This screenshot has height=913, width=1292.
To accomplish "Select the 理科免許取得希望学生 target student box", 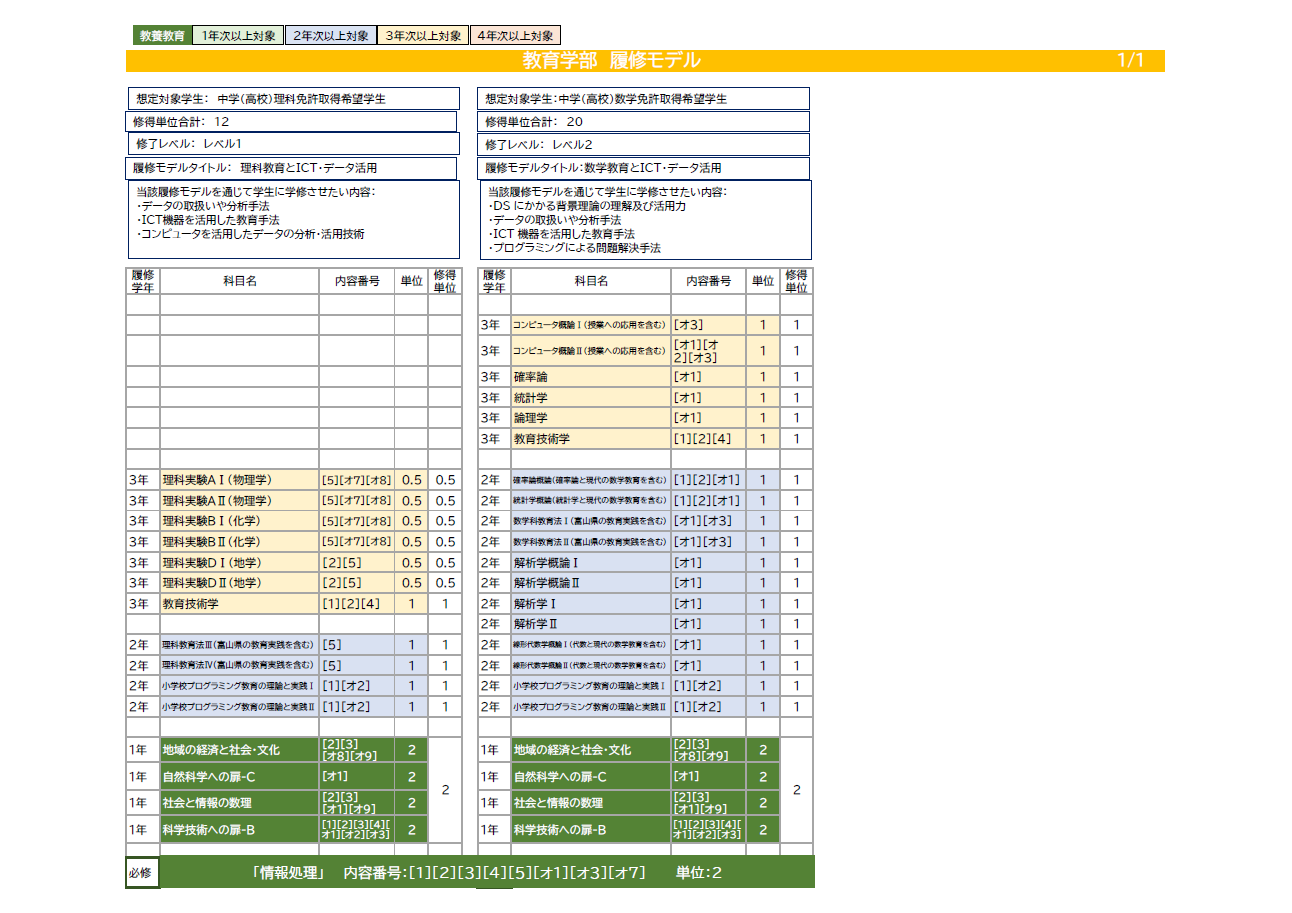I will click(293, 99).
